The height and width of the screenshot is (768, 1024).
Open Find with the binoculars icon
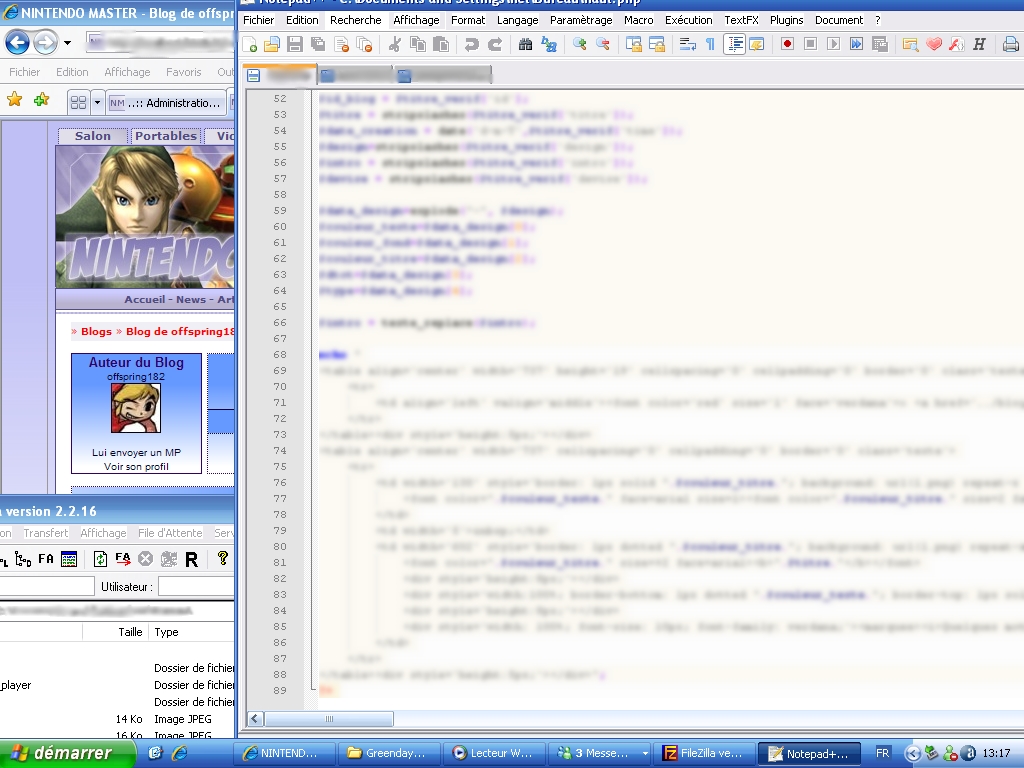click(525, 44)
